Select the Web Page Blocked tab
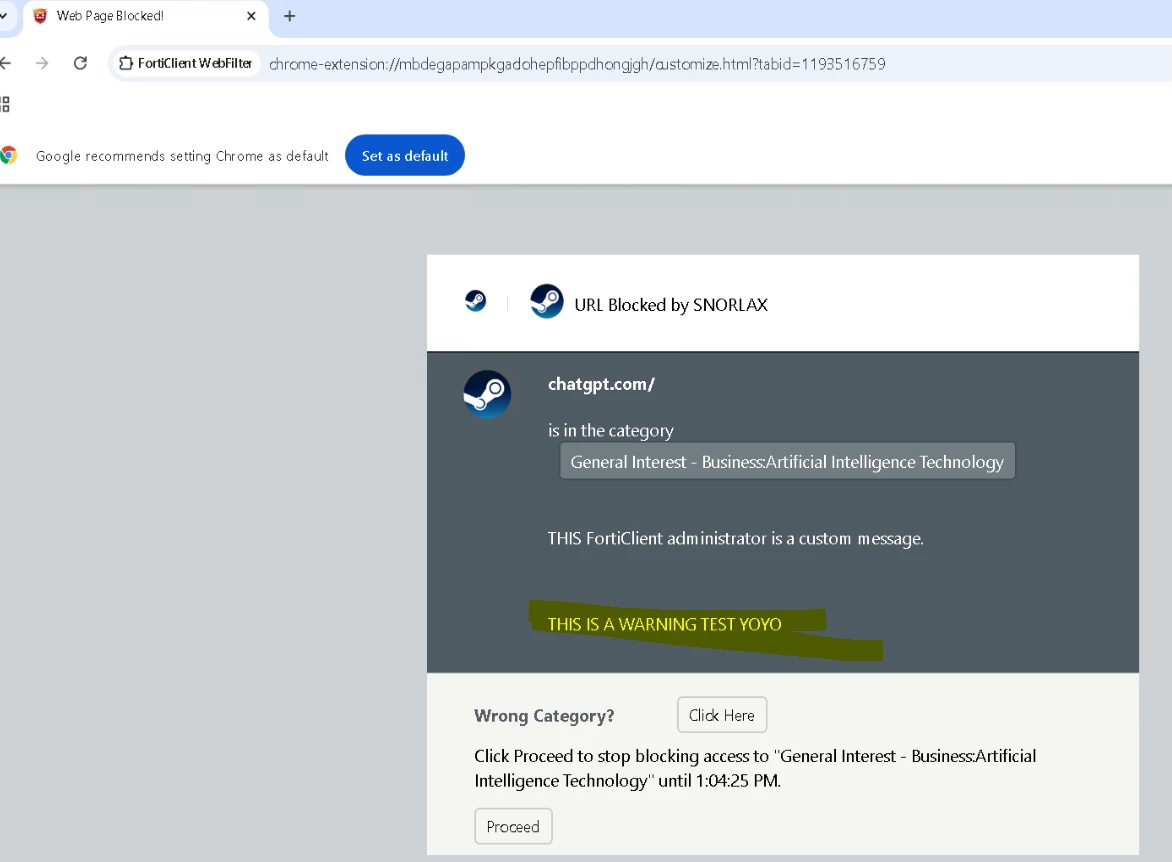The image size is (1172, 862). [146, 16]
